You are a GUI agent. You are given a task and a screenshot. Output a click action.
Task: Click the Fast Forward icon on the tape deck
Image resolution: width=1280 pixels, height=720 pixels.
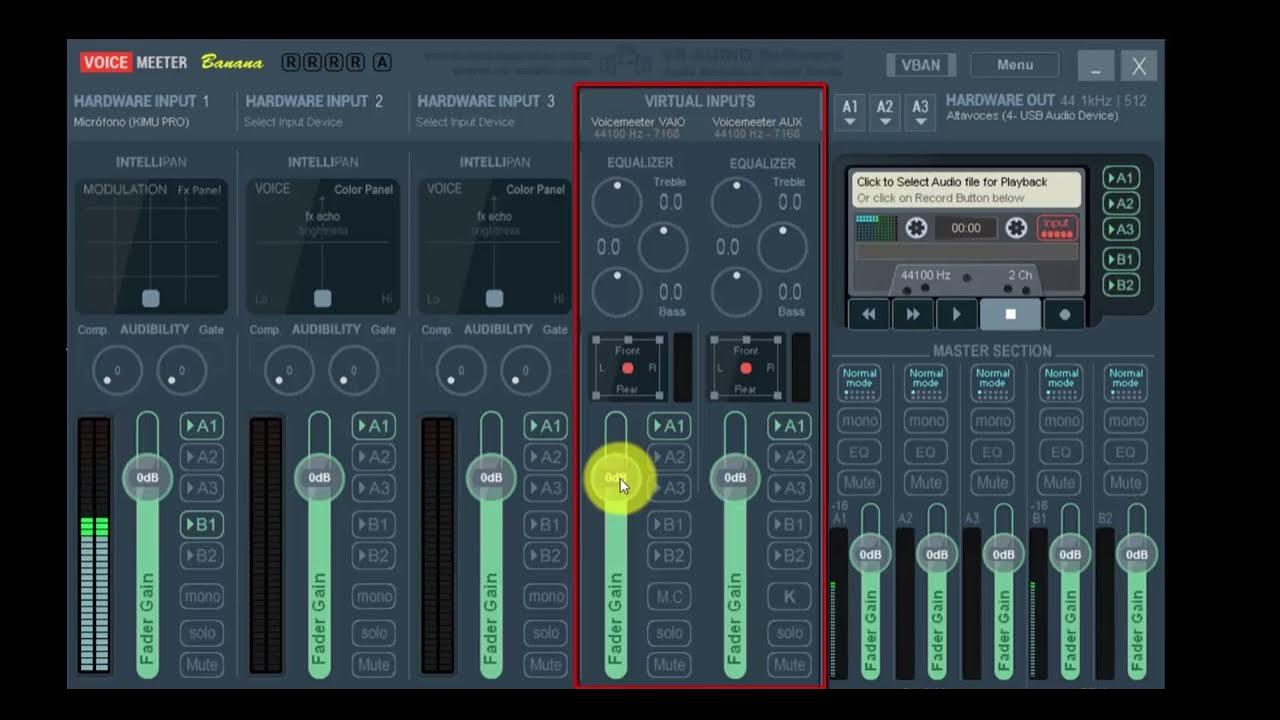pyautogui.click(x=912, y=314)
